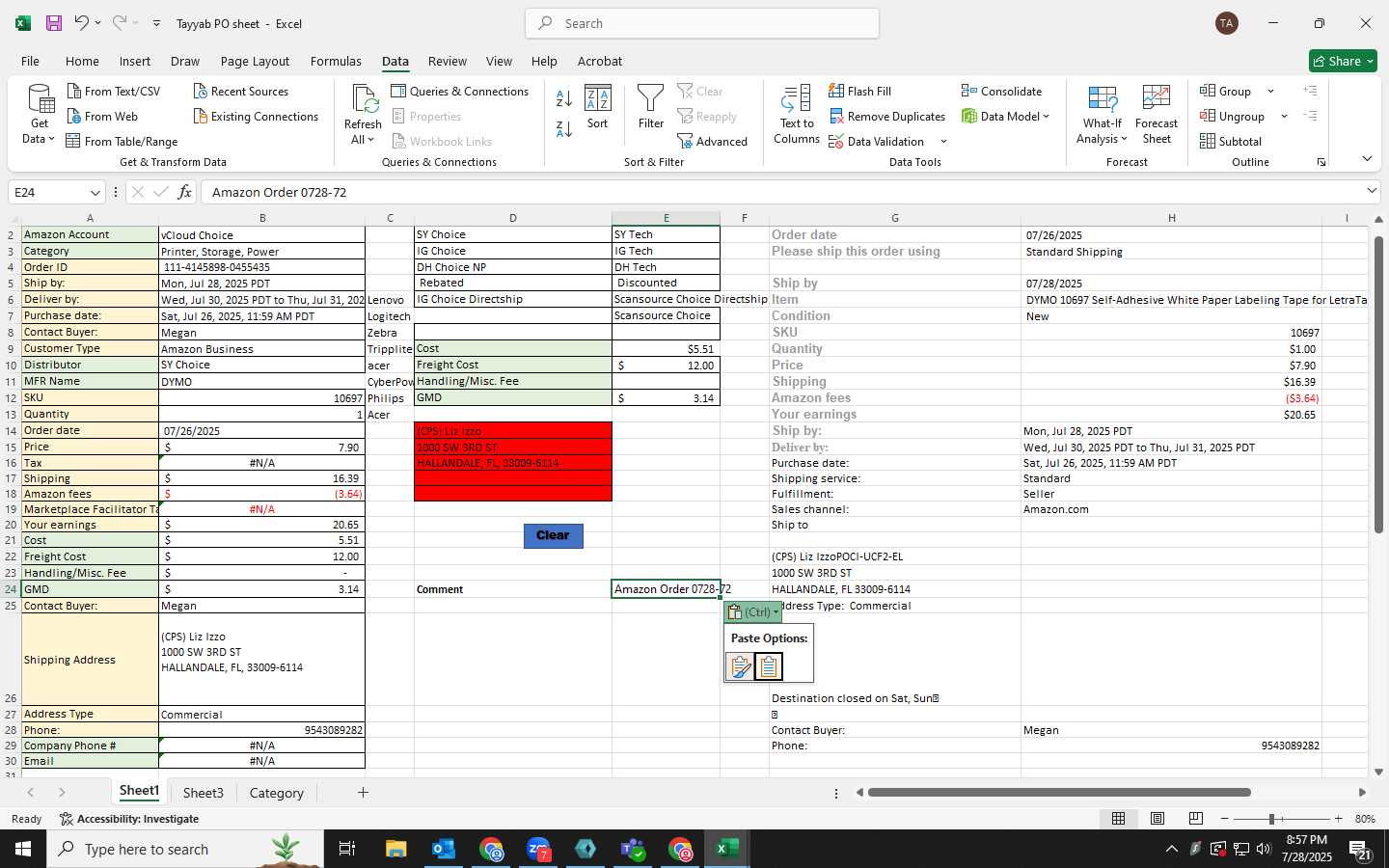Create a Forecast Sheet
This screenshot has width=1389, height=868.
1157,115
